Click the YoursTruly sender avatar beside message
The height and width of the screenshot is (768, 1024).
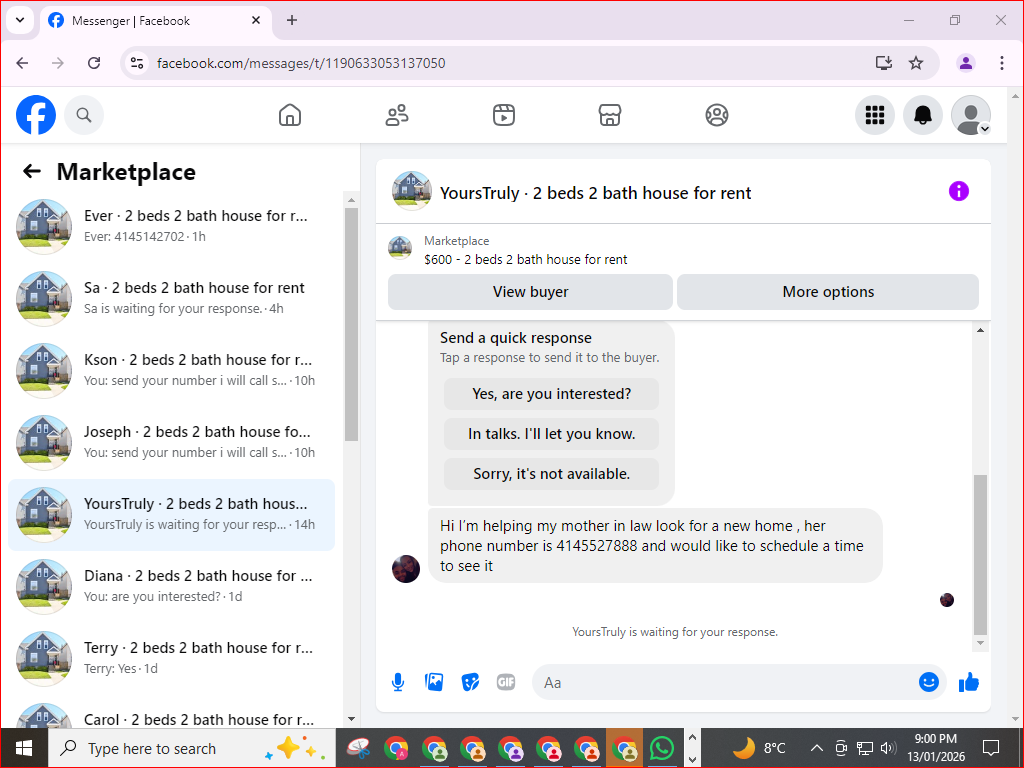(x=406, y=569)
